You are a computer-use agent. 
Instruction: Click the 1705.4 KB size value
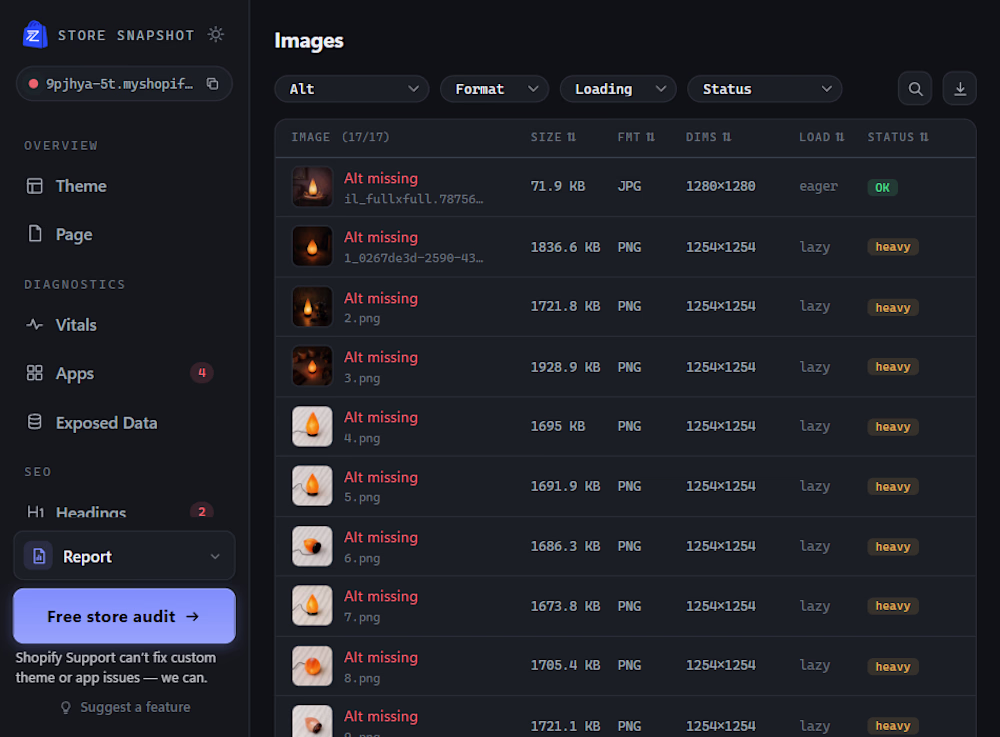pyautogui.click(x=565, y=665)
